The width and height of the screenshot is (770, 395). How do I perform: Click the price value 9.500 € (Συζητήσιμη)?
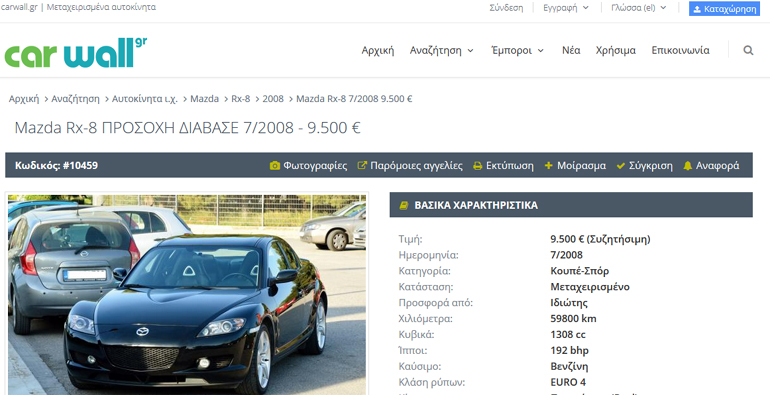(x=600, y=239)
